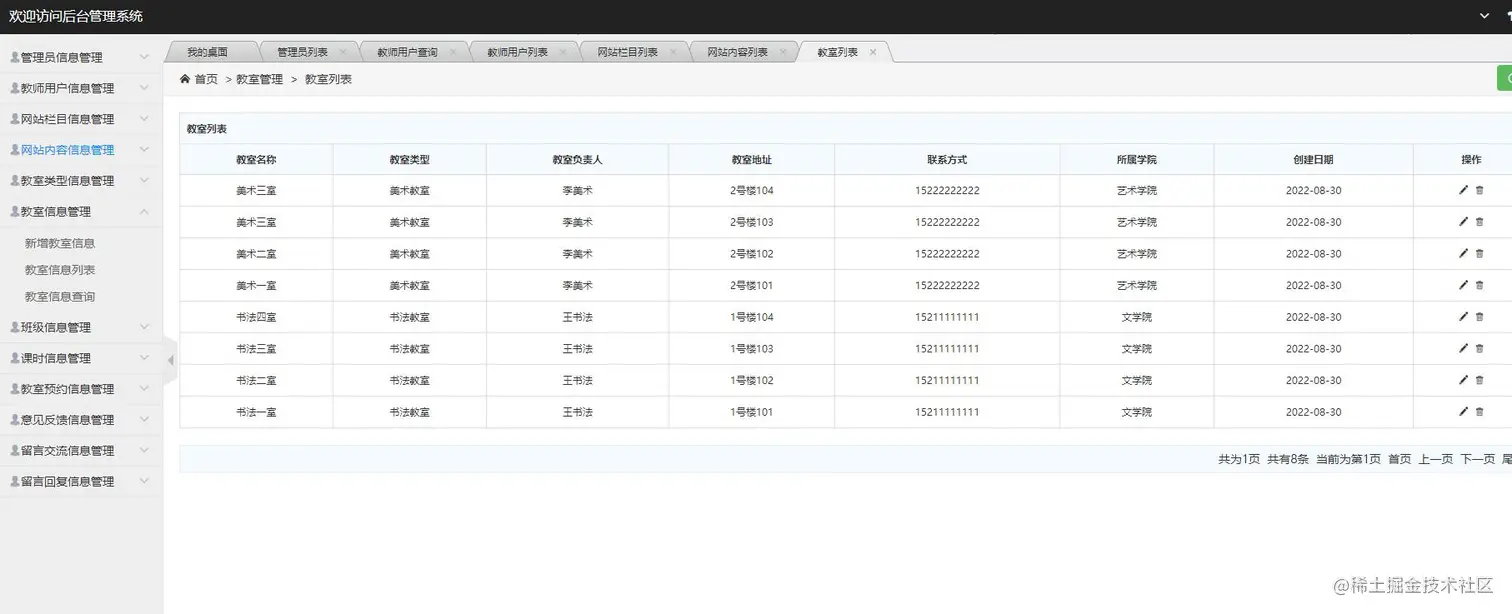Click the delete icon for 书法二室
Viewport: 1512px width, 614px height.
[1480, 380]
